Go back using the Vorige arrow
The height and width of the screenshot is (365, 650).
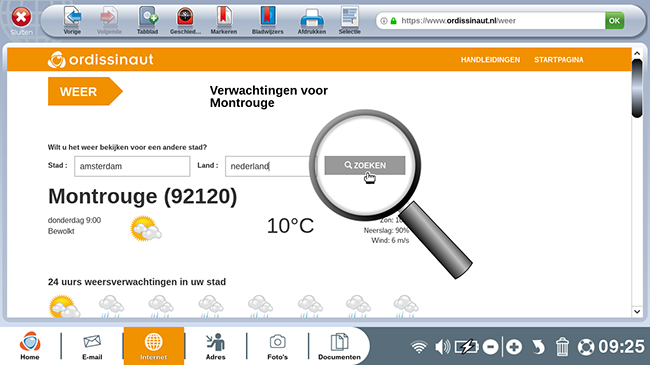coord(73,20)
